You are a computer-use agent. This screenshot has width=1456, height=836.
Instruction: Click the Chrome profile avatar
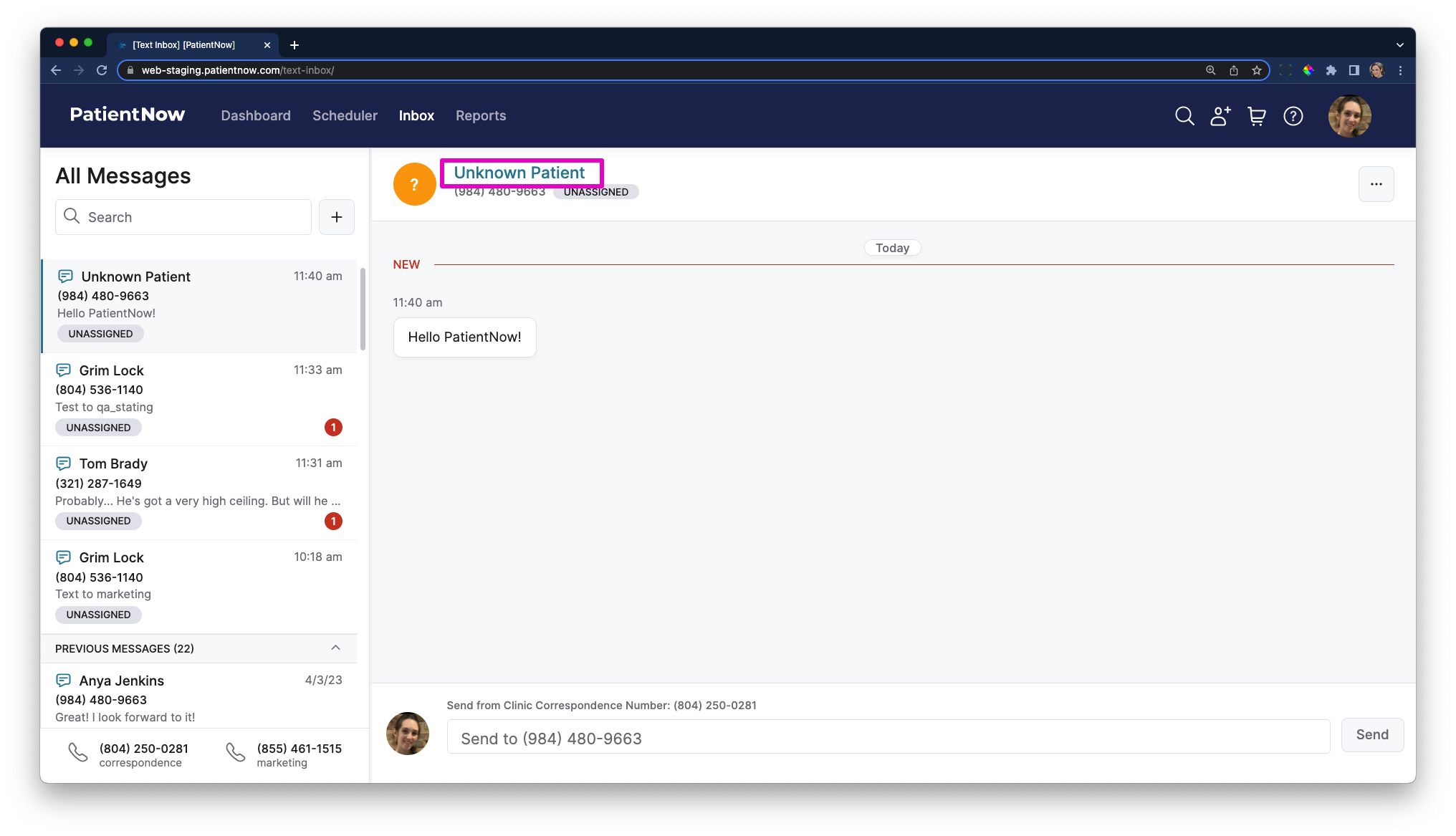tap(1376, 70)
